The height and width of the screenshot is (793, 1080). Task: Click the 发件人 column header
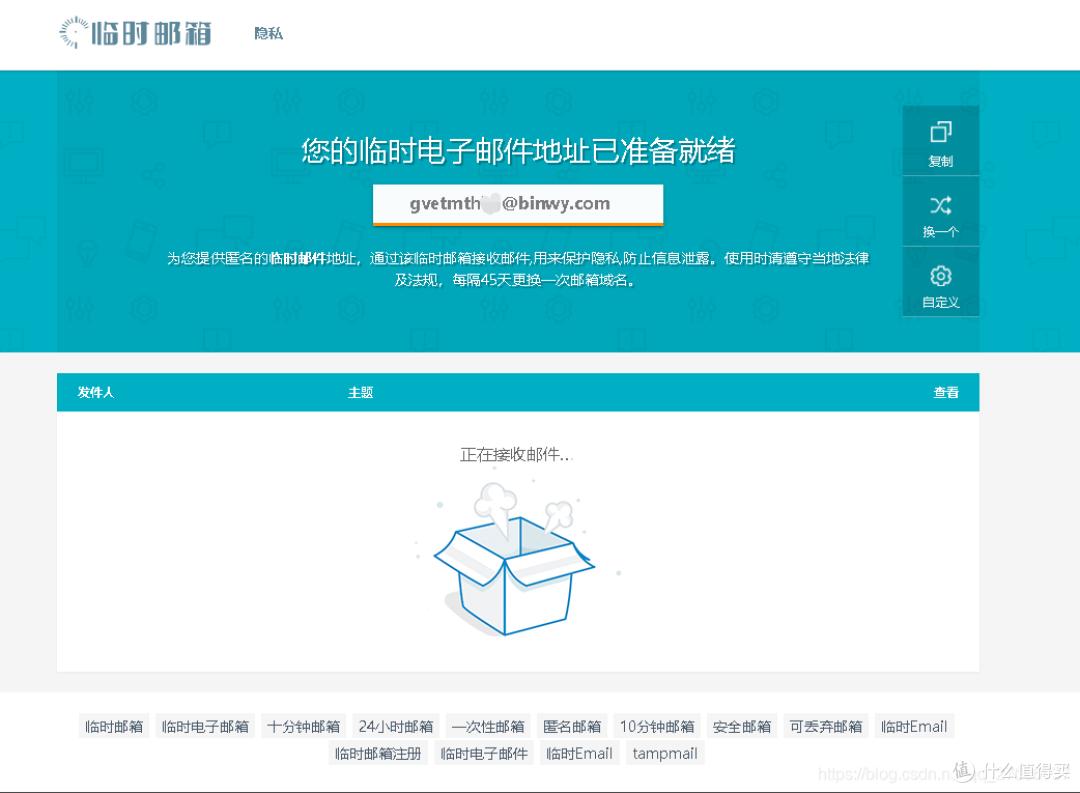95,392
